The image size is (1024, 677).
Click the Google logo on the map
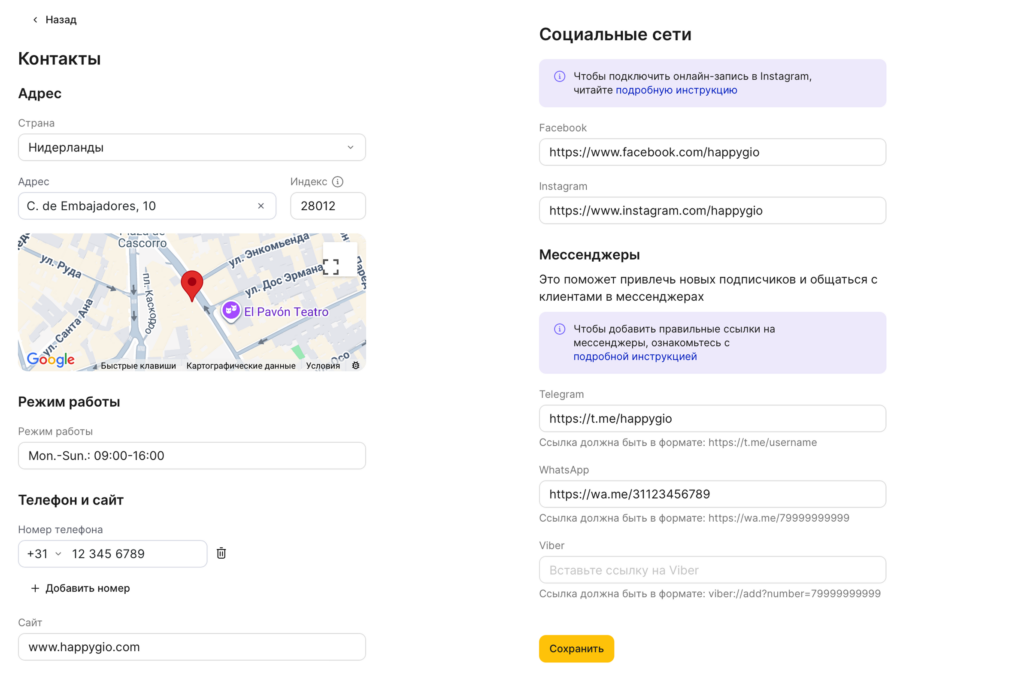pyautogui.click(x=51, y=360)
